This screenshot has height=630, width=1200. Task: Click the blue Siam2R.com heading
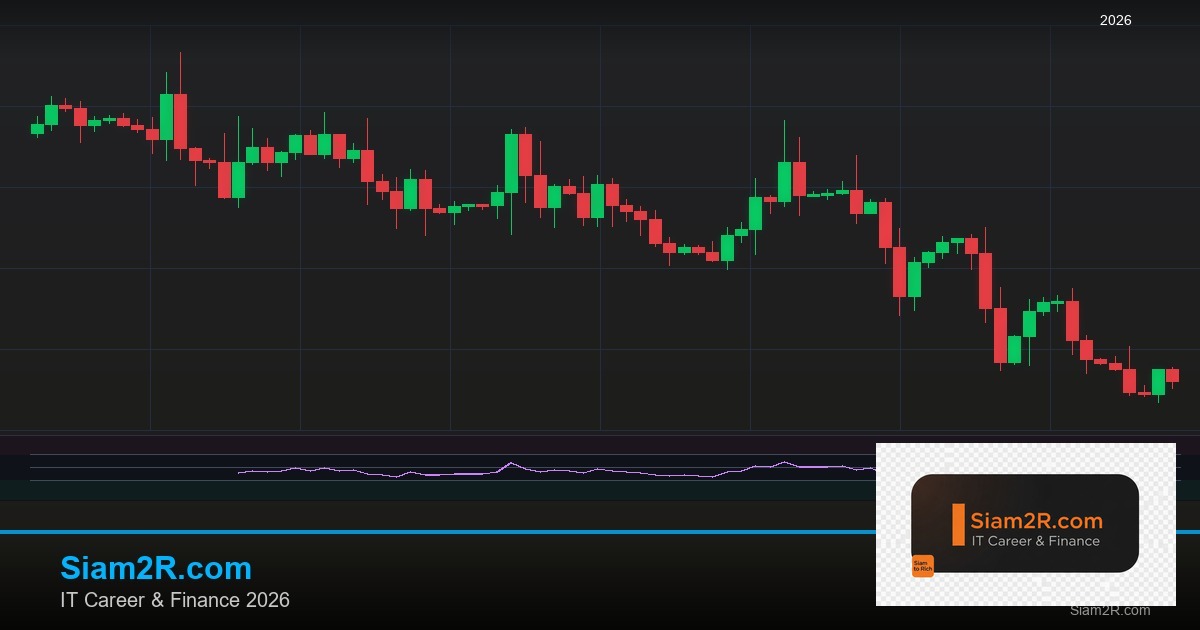tap(156, 568)
